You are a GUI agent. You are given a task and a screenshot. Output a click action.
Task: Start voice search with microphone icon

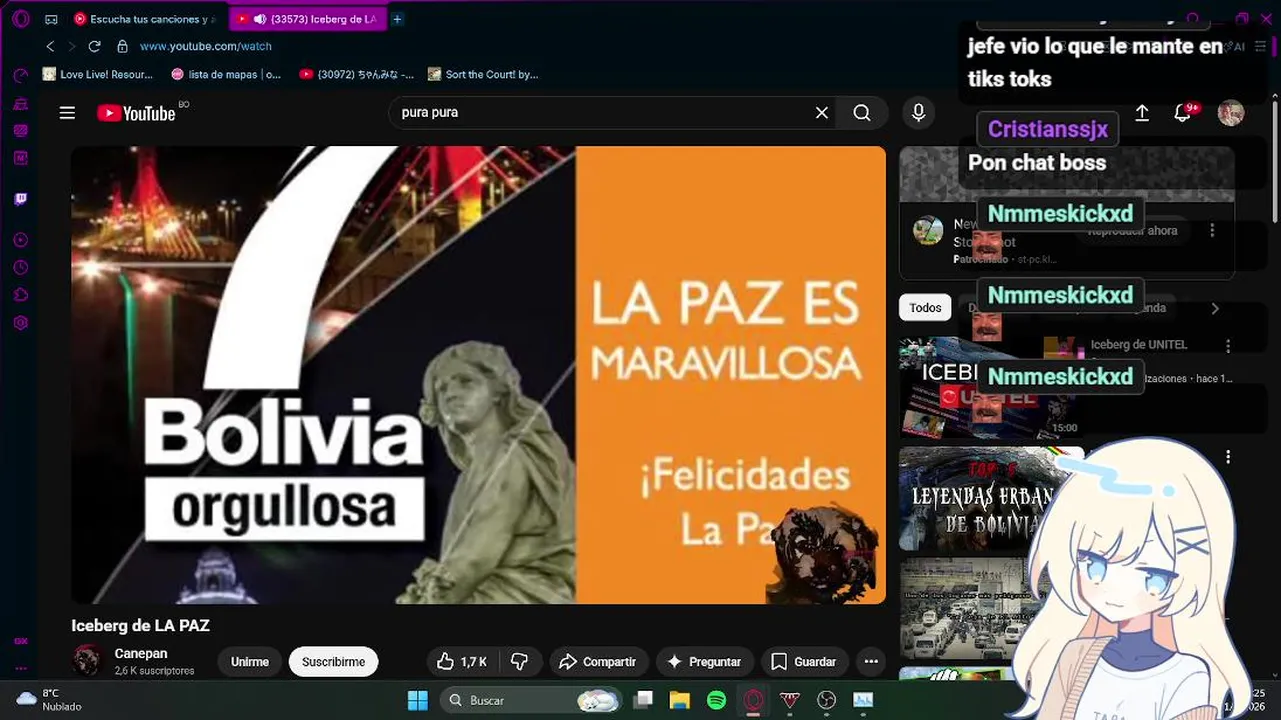(x=918, y=113)
